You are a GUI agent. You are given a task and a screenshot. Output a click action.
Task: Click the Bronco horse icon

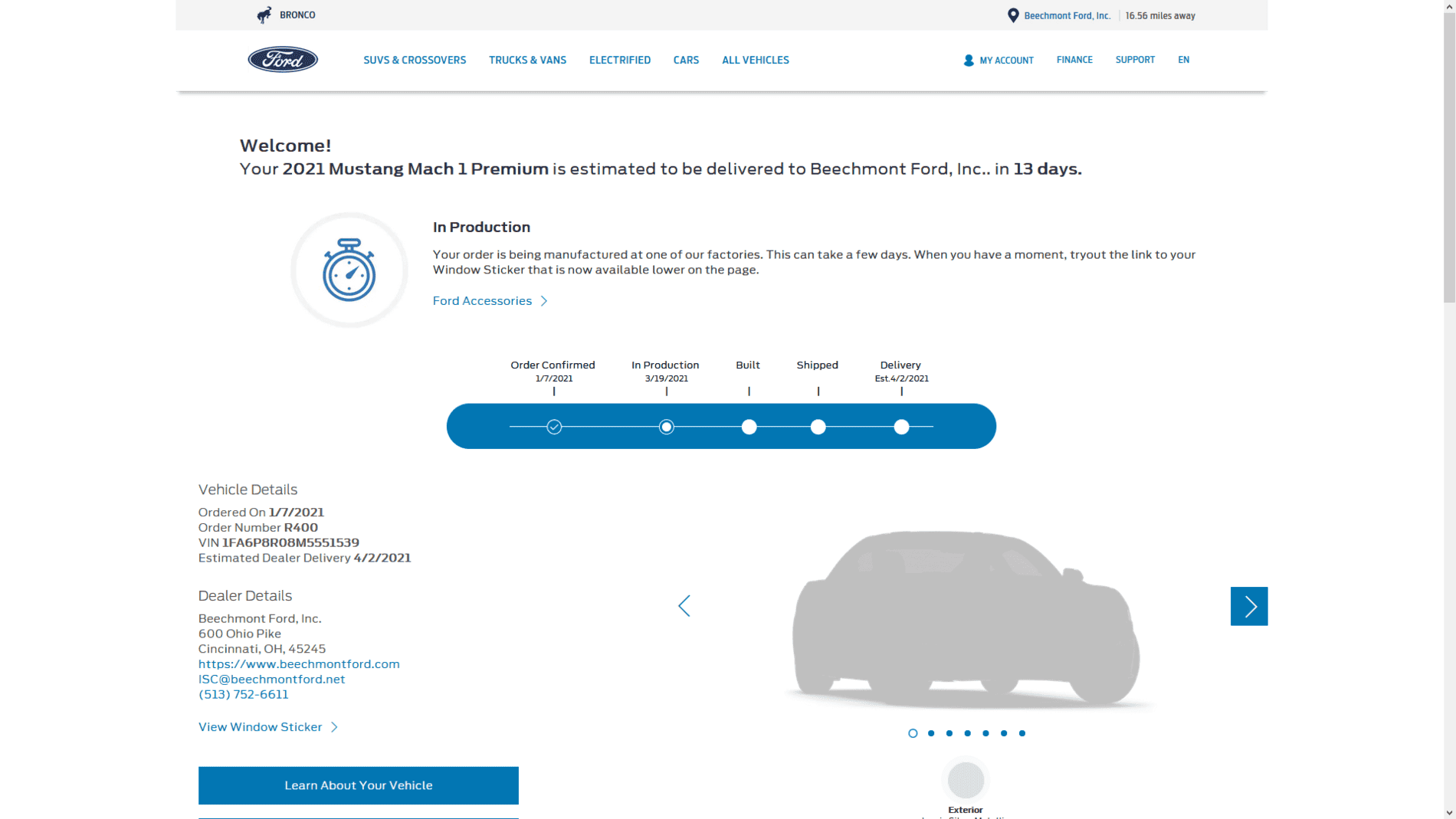pyautogui.click(x=264, y=15)
